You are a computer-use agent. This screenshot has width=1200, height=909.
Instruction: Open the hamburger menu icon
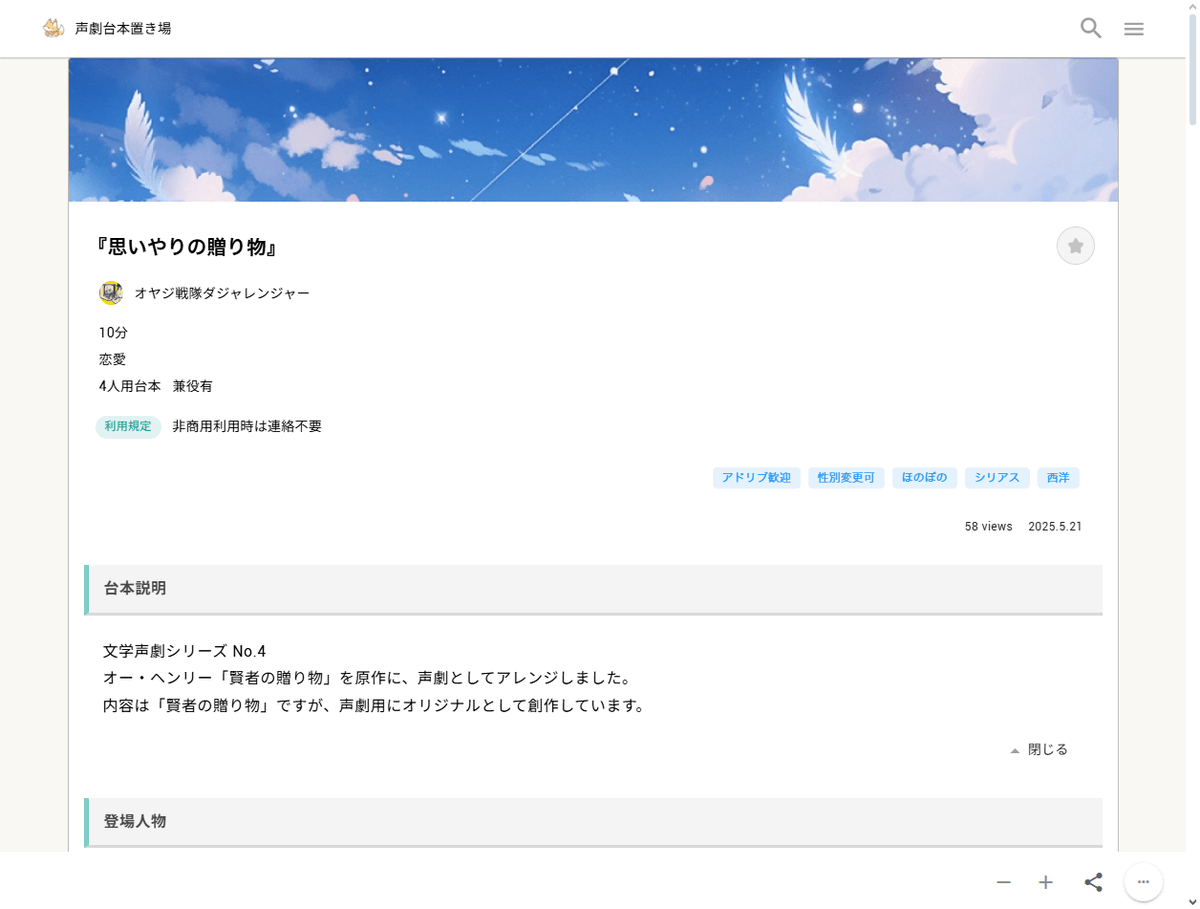click(x=1134, y=29)
